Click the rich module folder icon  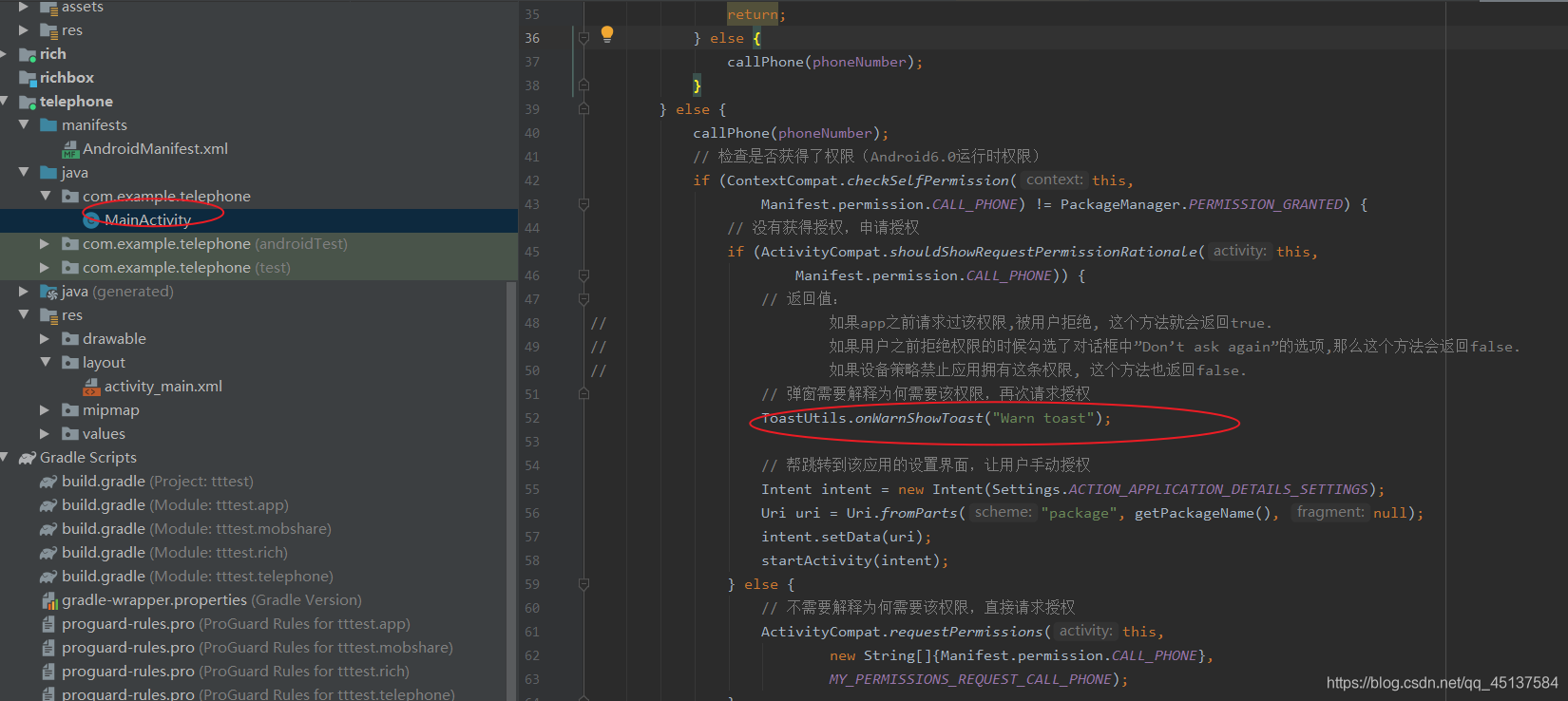[x=28, y=54]
